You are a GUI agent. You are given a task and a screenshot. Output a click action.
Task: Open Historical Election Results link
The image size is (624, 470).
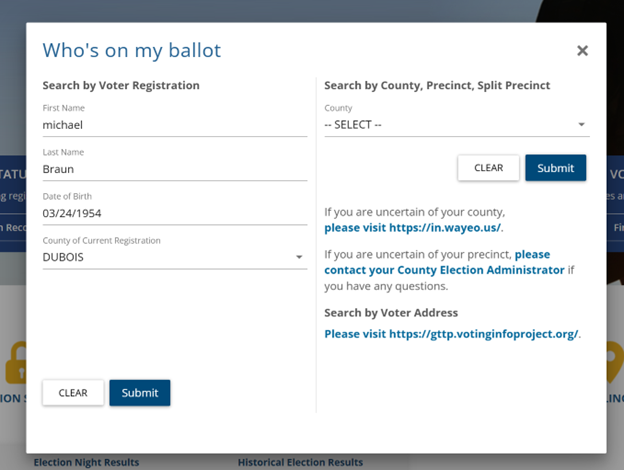pos(300,462)
